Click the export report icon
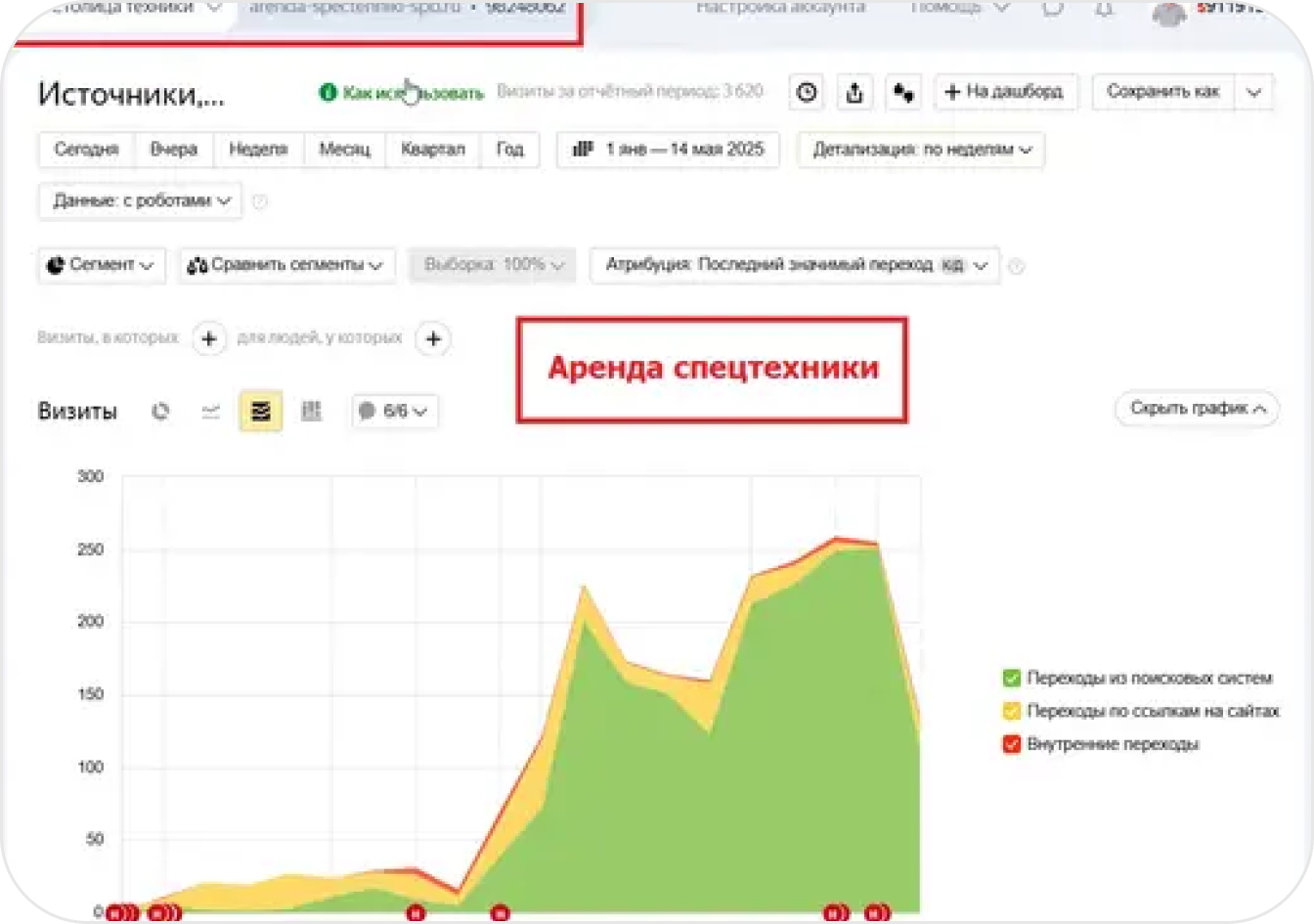1314x924 pixels. [854, 93]
